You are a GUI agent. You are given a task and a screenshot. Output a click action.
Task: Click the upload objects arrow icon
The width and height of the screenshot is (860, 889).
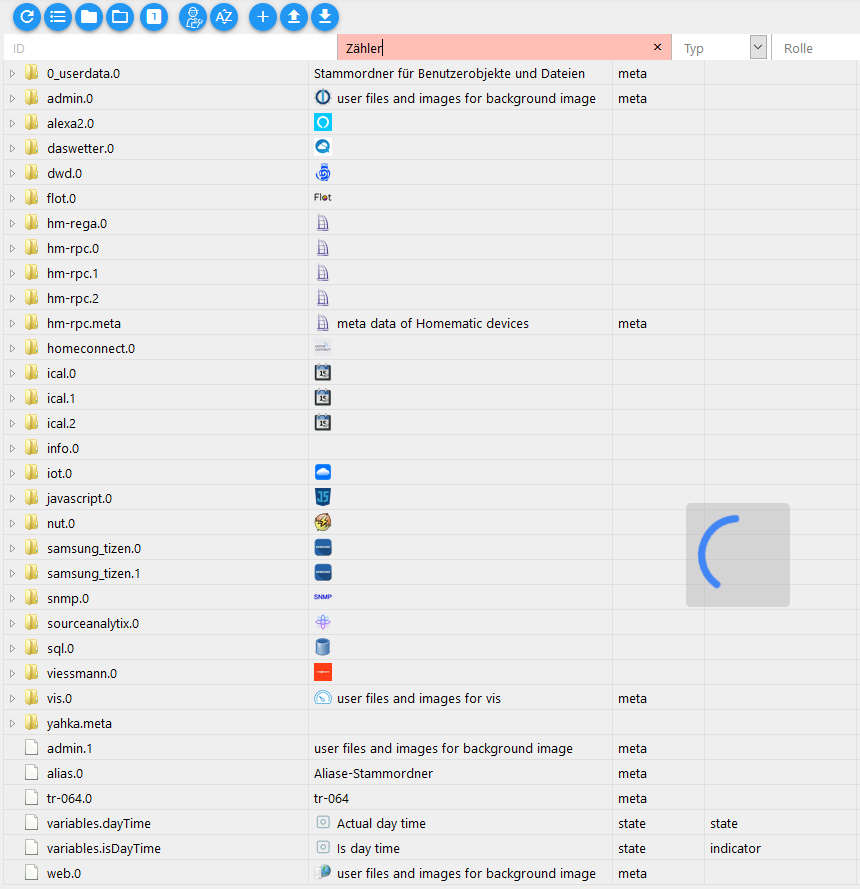click(294, 16)
